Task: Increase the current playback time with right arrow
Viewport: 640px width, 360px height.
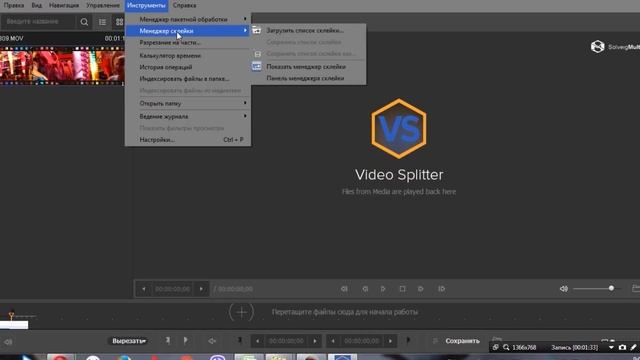Action: [x=201, y=289]
